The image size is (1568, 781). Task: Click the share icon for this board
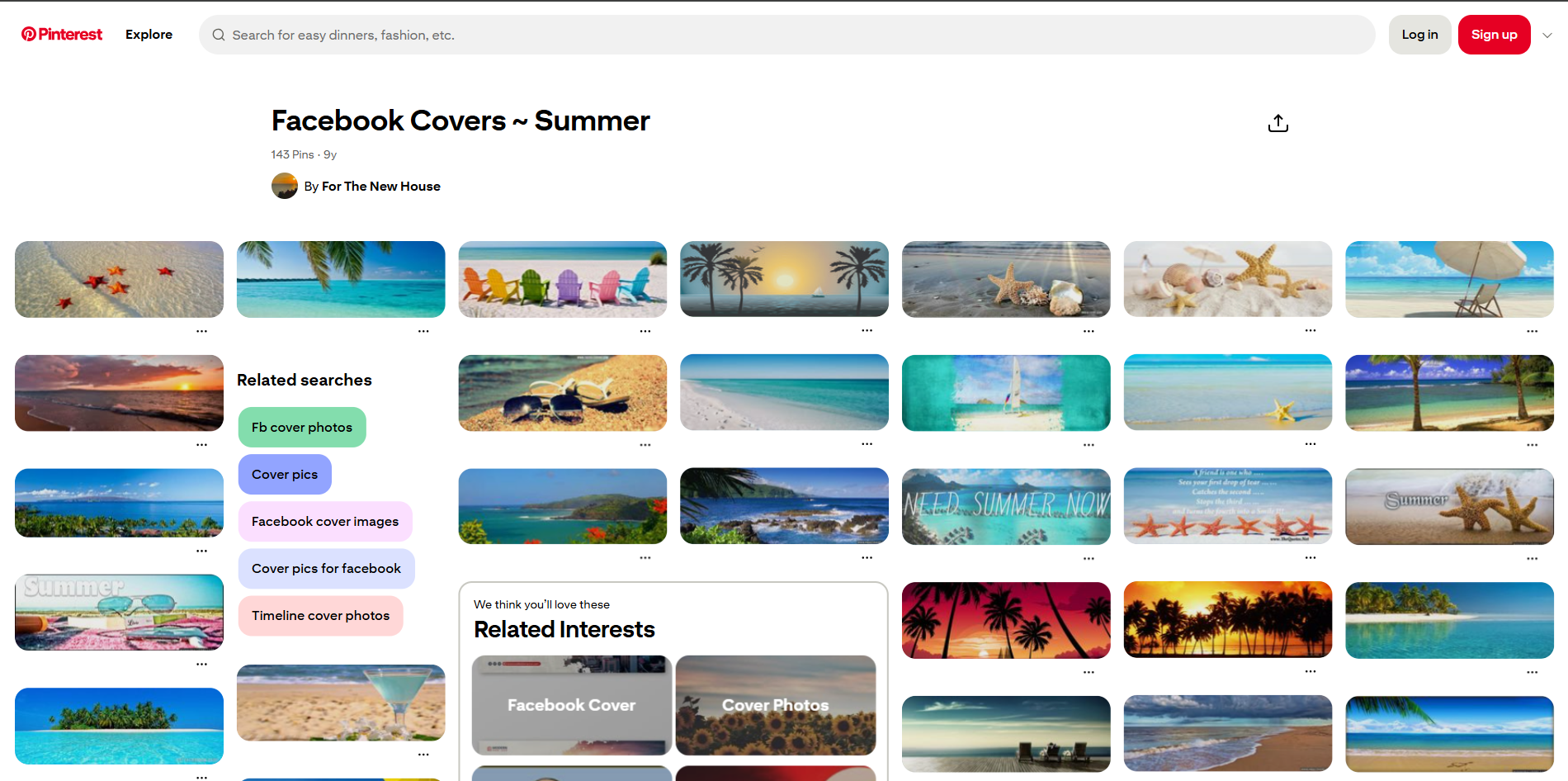click(x=1278, y=122)
